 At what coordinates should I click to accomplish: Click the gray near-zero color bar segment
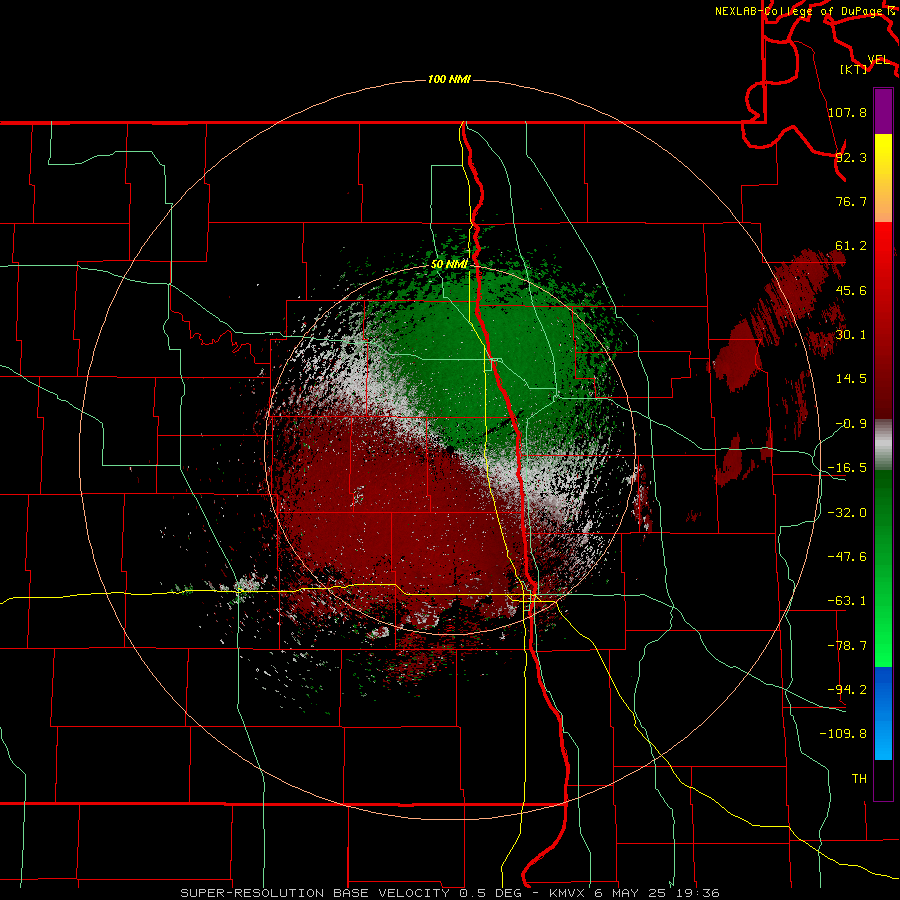883,445
